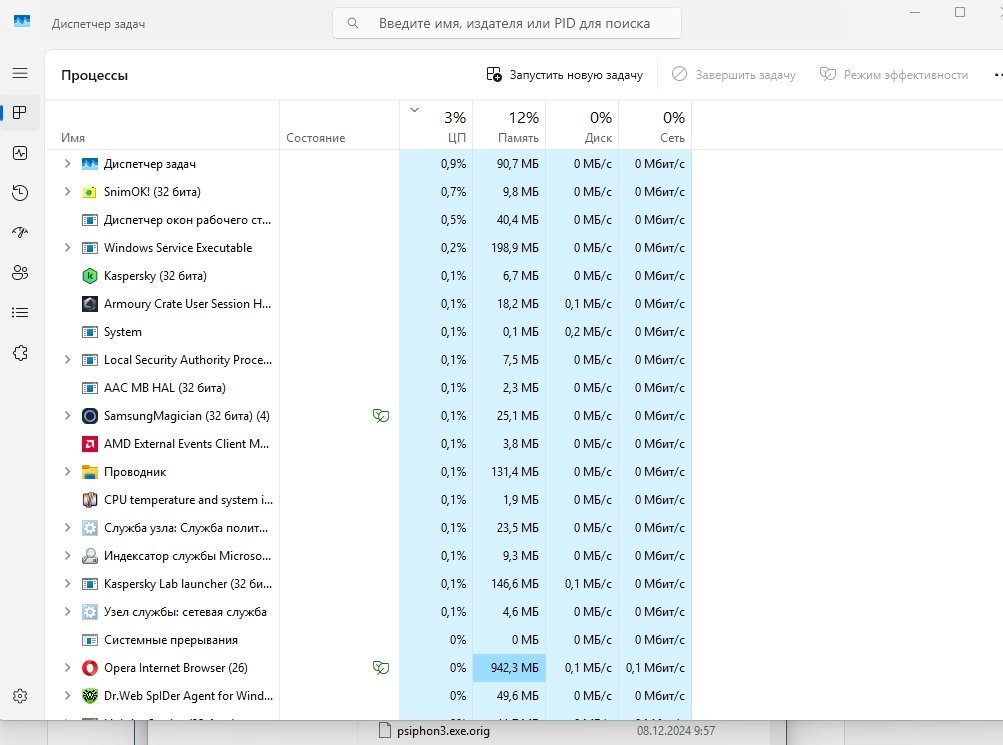The height and width of the screenshot is (745, 1003).
Task: Click the search magnifier icon
Action: point(352,23)
